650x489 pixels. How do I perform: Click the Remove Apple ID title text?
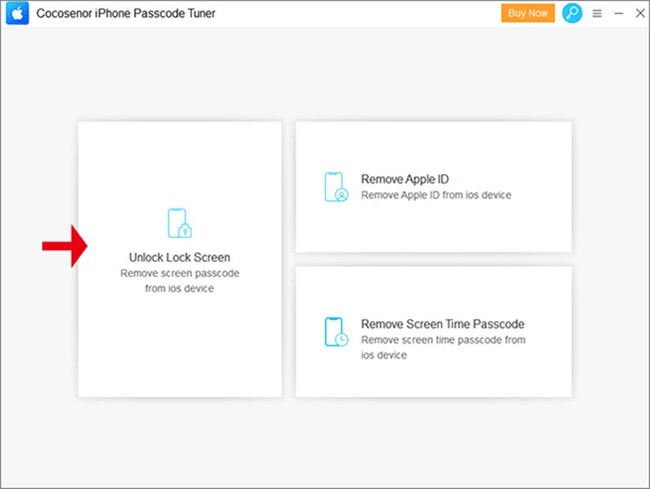point(405,179)
